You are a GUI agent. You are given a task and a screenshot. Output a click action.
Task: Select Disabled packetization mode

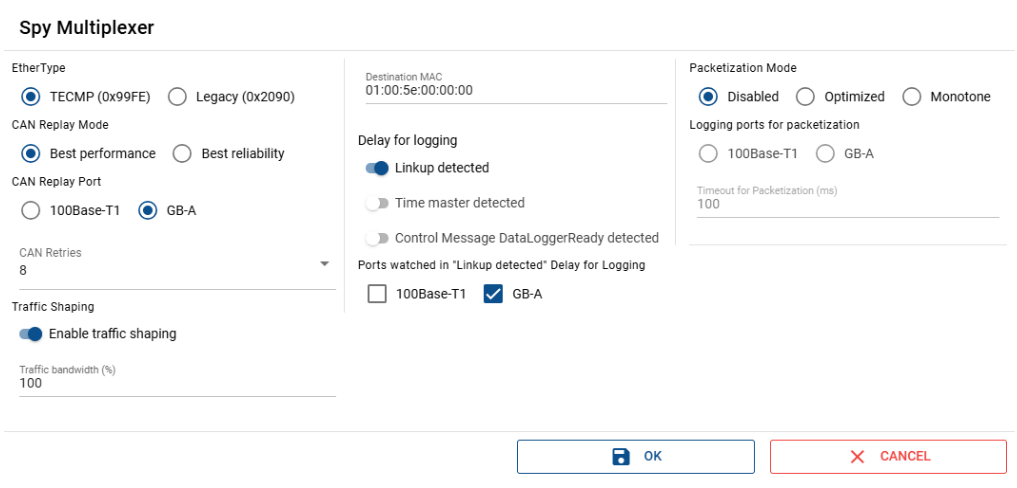[x=708, y=97]
